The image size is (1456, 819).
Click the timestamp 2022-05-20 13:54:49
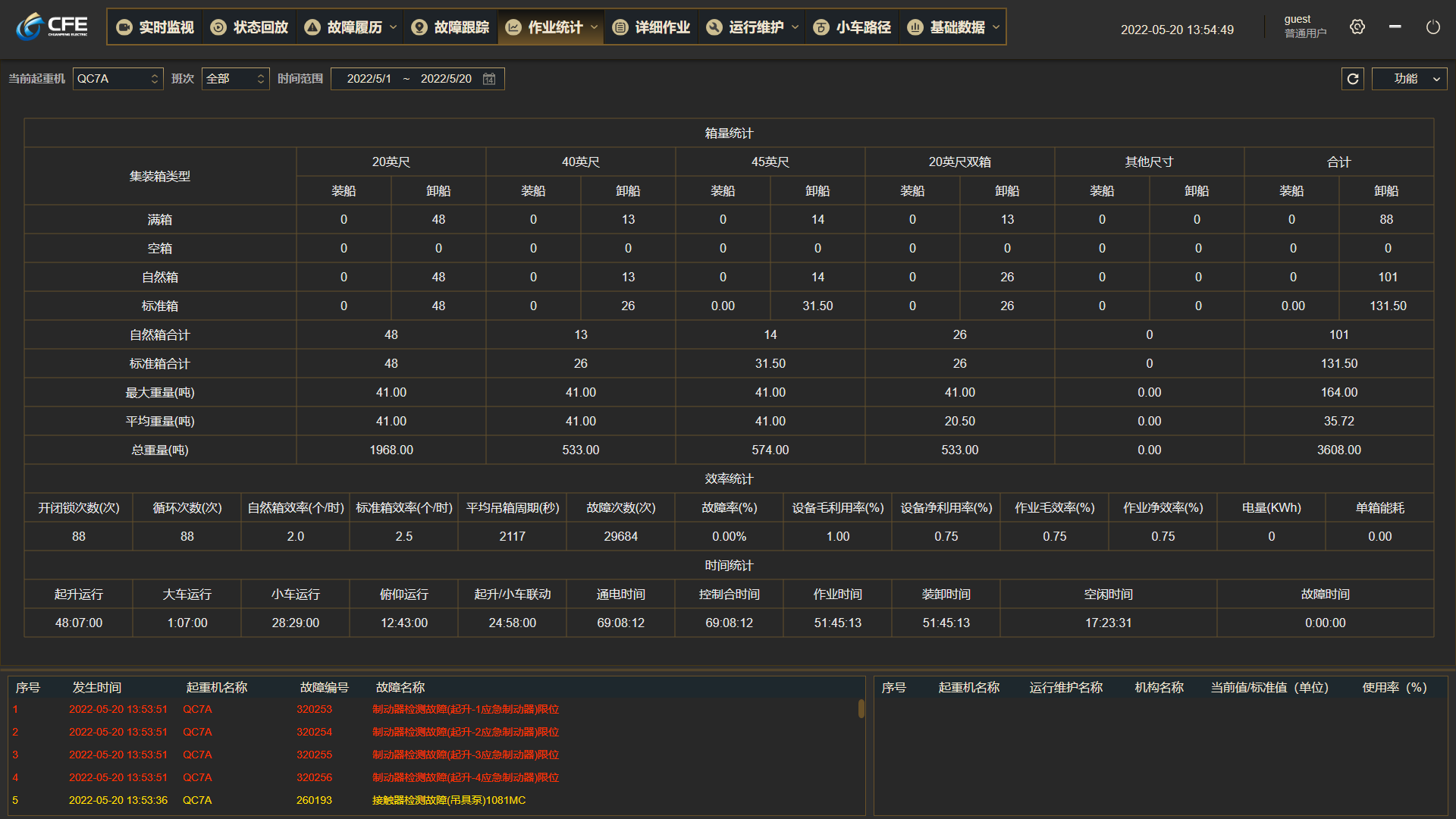coord(1177,30)
